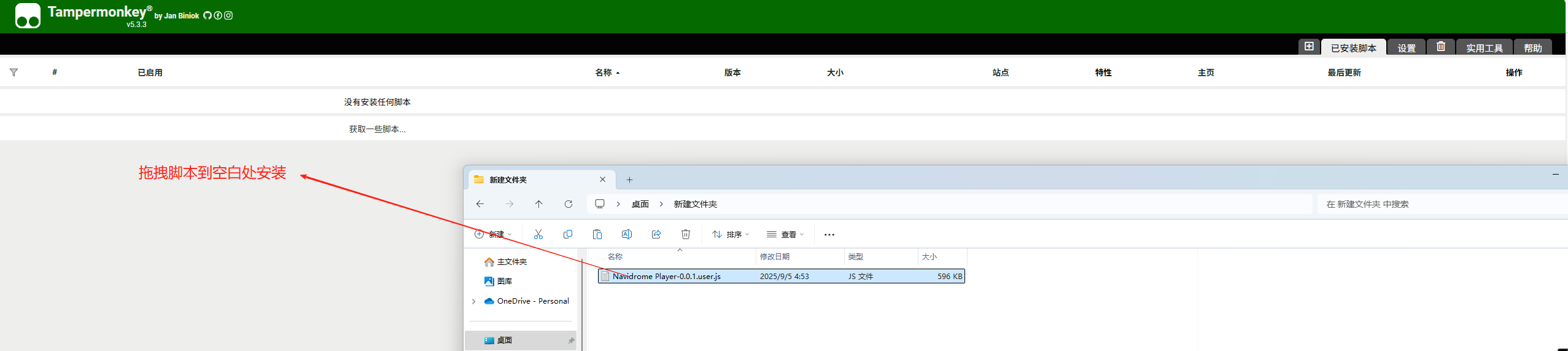Click the Rename icon in Explorer toolbar
The height and width of the screenshot is (351, 1568).
(627, 234)
